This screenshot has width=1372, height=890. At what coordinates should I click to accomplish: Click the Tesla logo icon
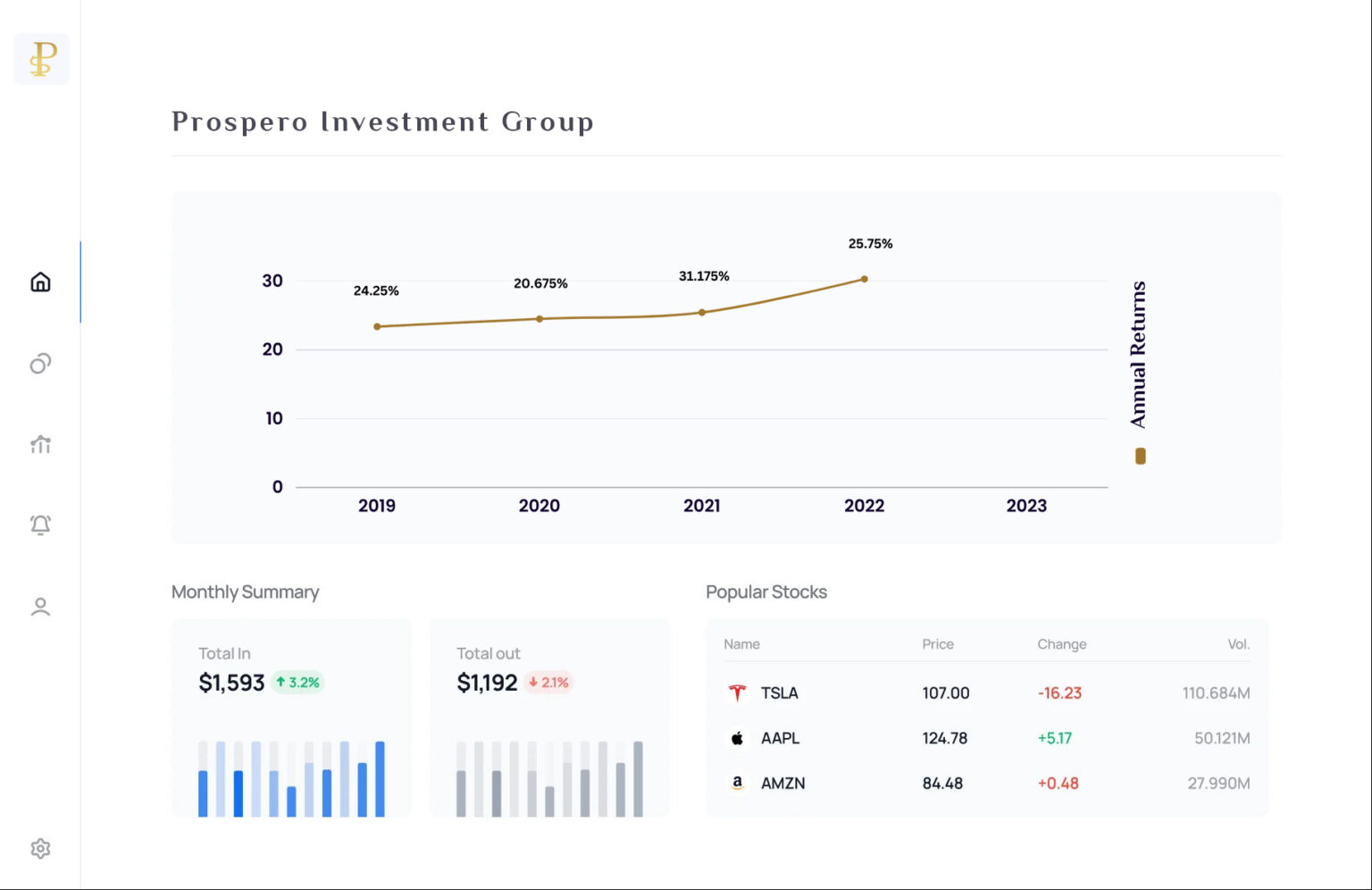[737, 693]
